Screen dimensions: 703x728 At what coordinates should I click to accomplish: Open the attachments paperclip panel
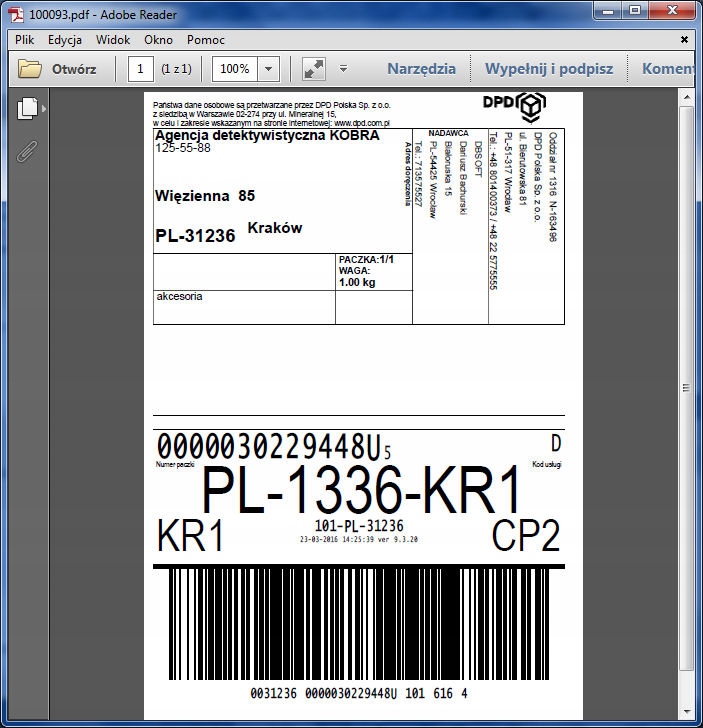point(27,151)
